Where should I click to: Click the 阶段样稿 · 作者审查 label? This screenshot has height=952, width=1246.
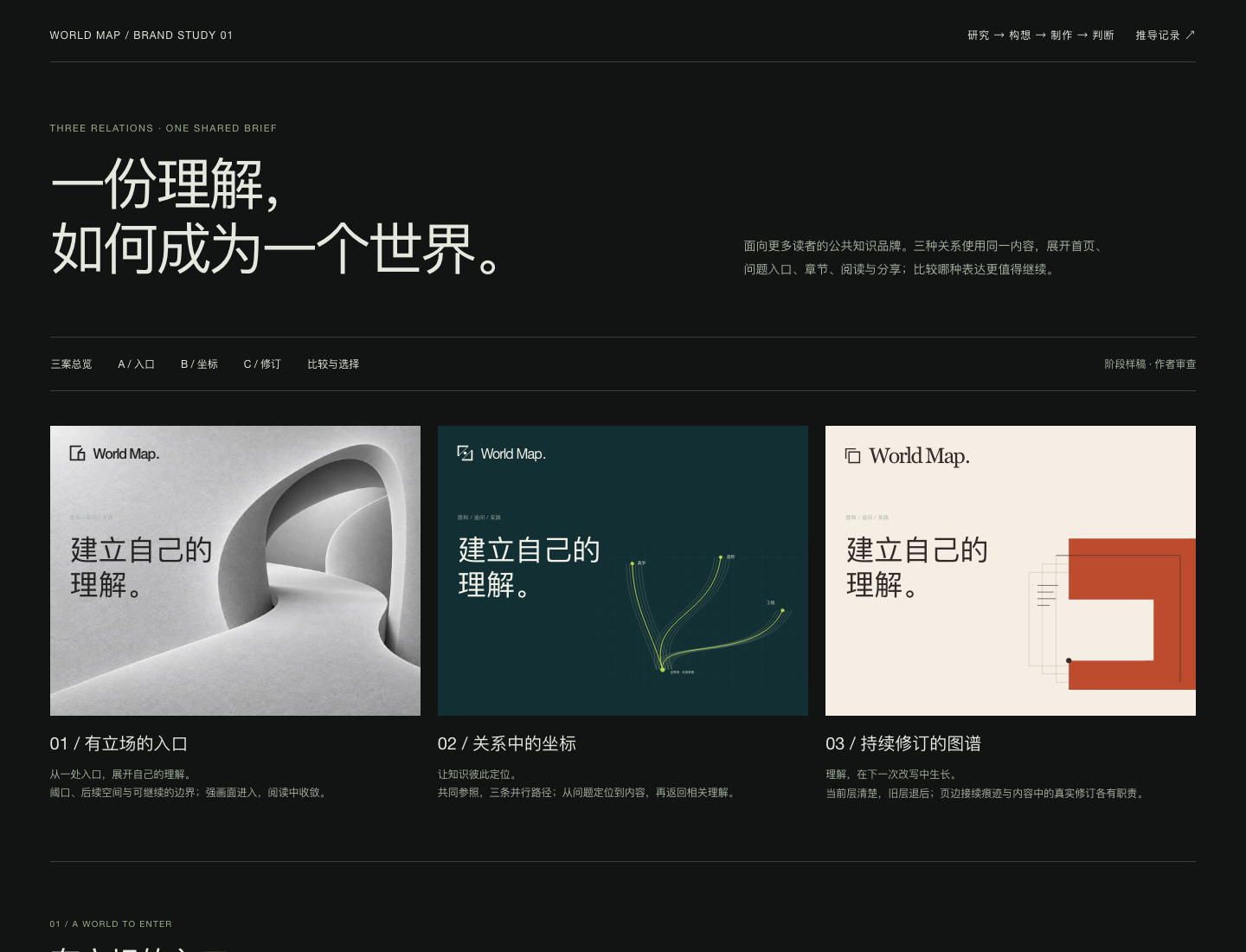pos(1150,364)
